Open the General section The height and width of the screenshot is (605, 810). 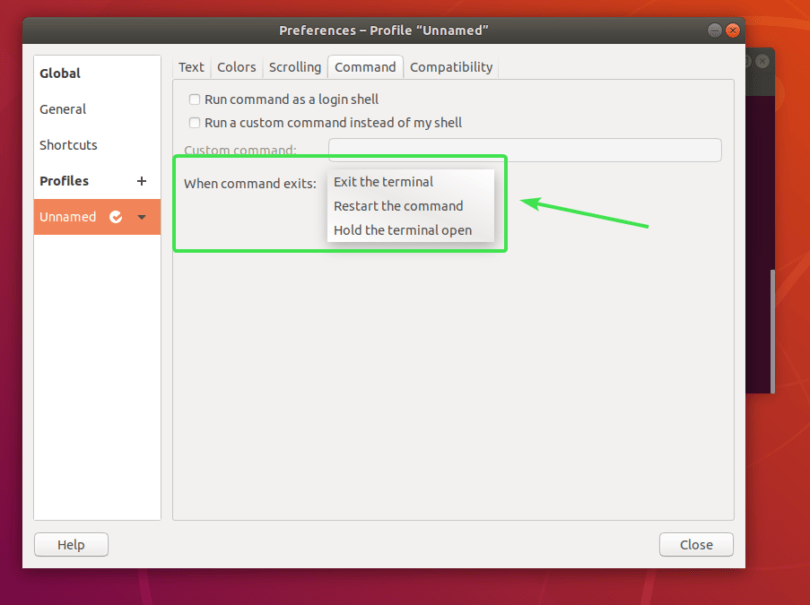coord(63,109)
